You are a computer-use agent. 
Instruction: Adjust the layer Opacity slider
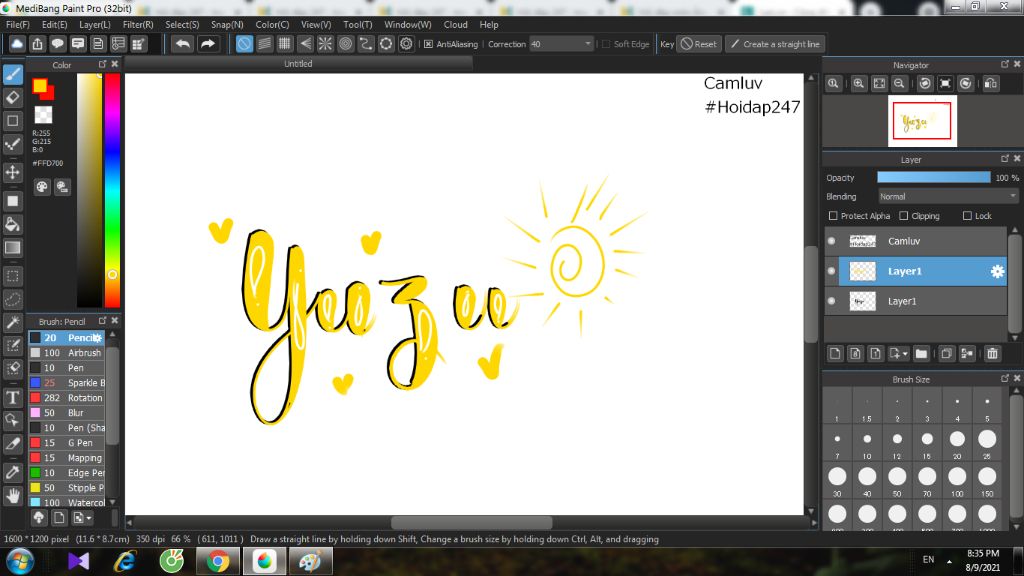(934, 178)
